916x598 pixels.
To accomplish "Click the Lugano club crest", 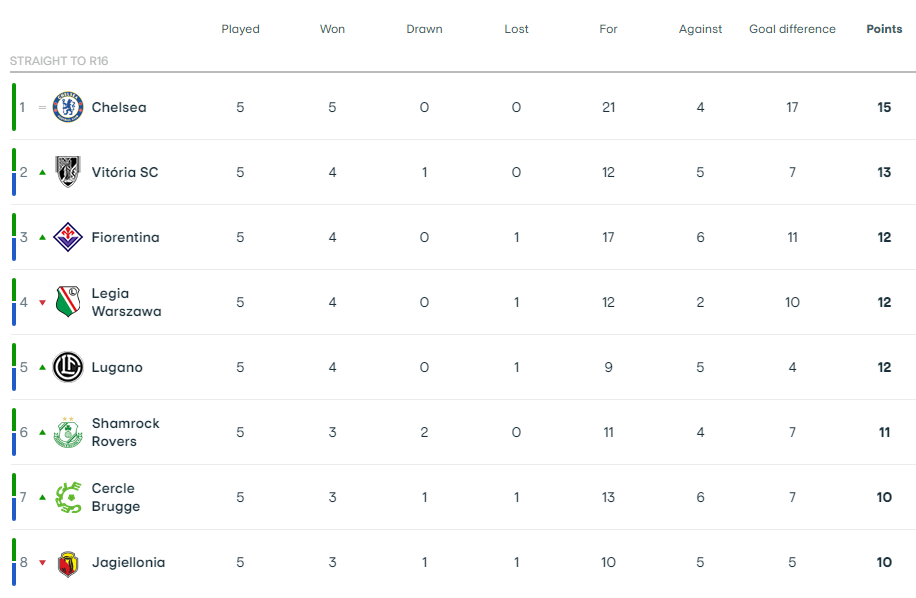I will pyautogui.click(x=68, y=367).
